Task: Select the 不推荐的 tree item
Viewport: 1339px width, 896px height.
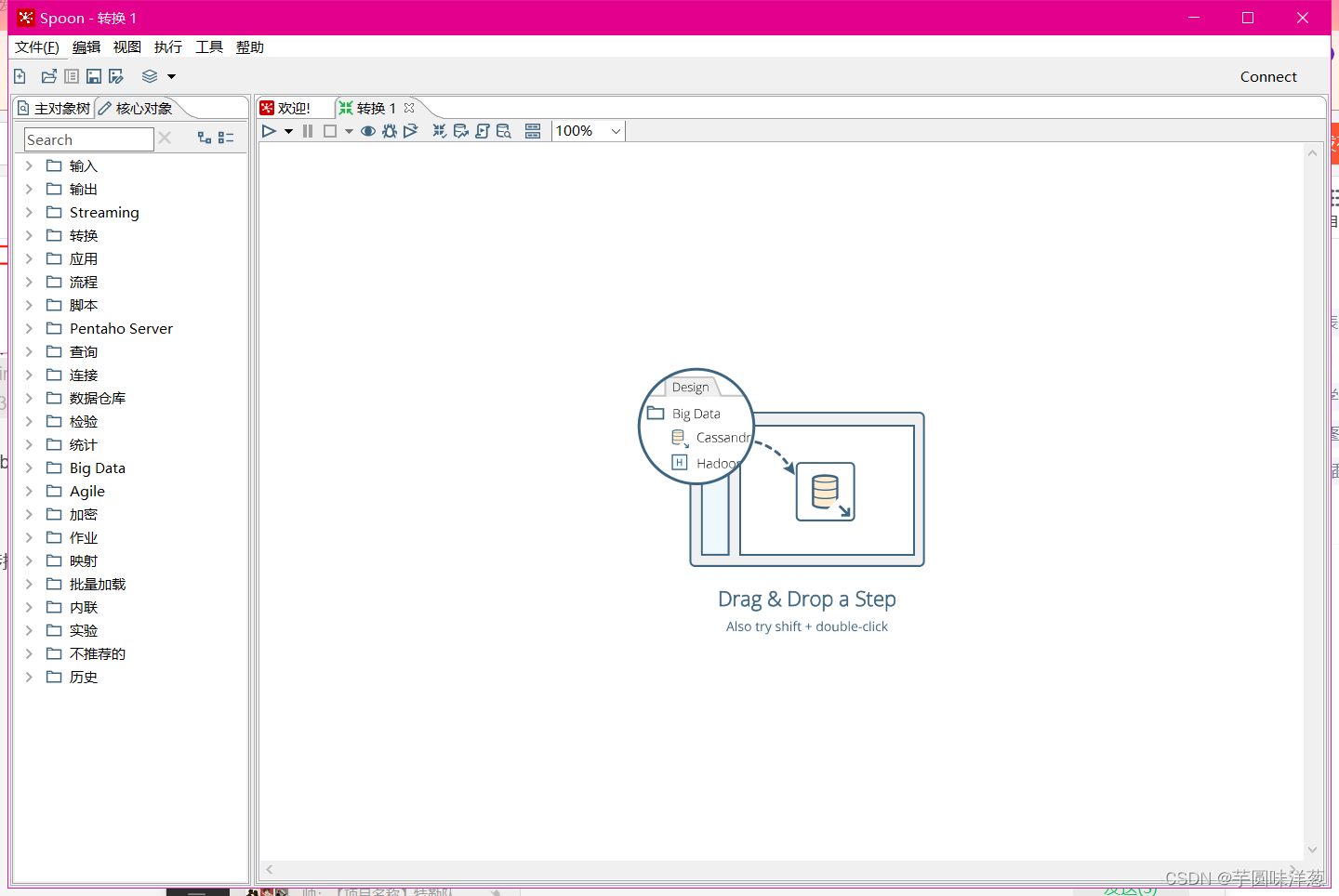Action: [x=98, y=653]
